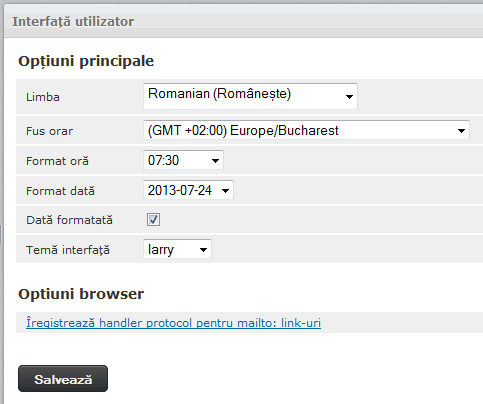Screen dimensions: 483x404
Task: Toggle the Dată formatată checkbox
Action: click(153, 220)
